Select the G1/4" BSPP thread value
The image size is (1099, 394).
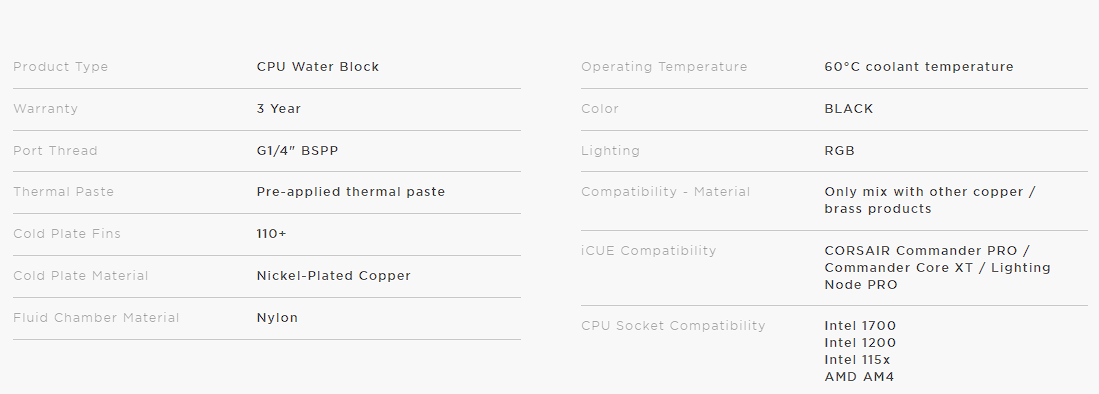pyautogui.click(x=297, y=151)
